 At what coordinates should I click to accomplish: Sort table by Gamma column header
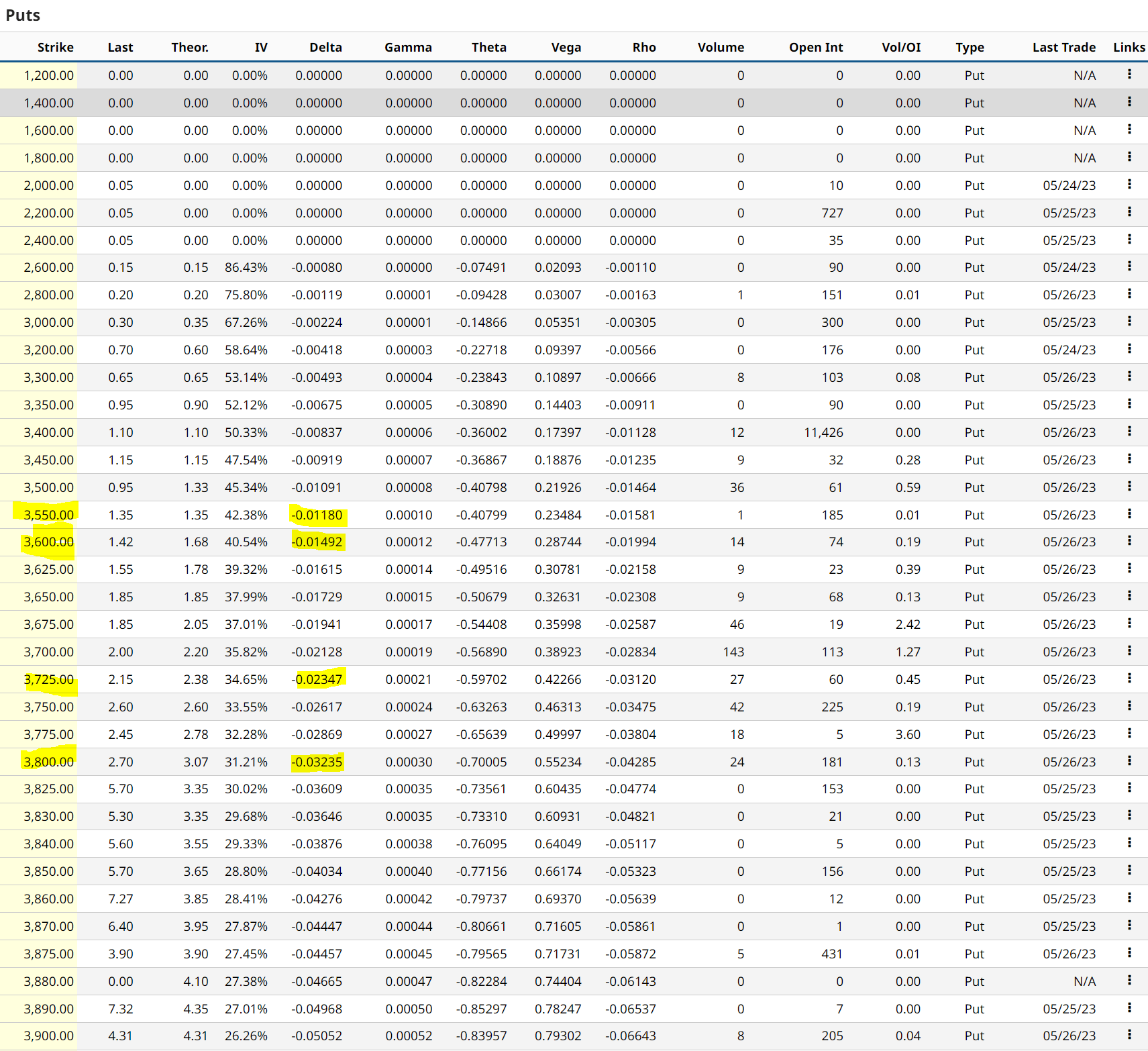[x=408, y=47]
